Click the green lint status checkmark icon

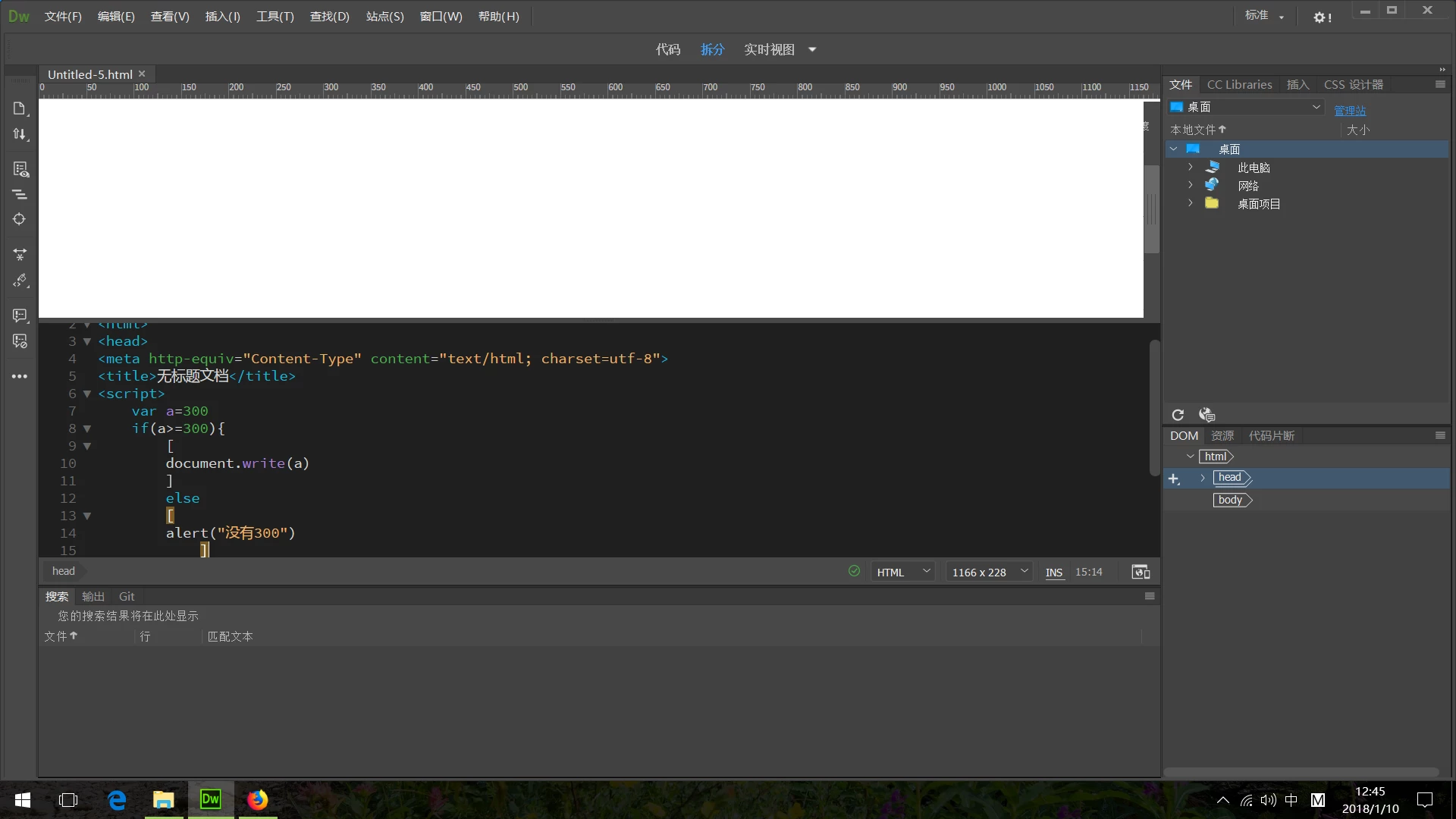(854, 571)
